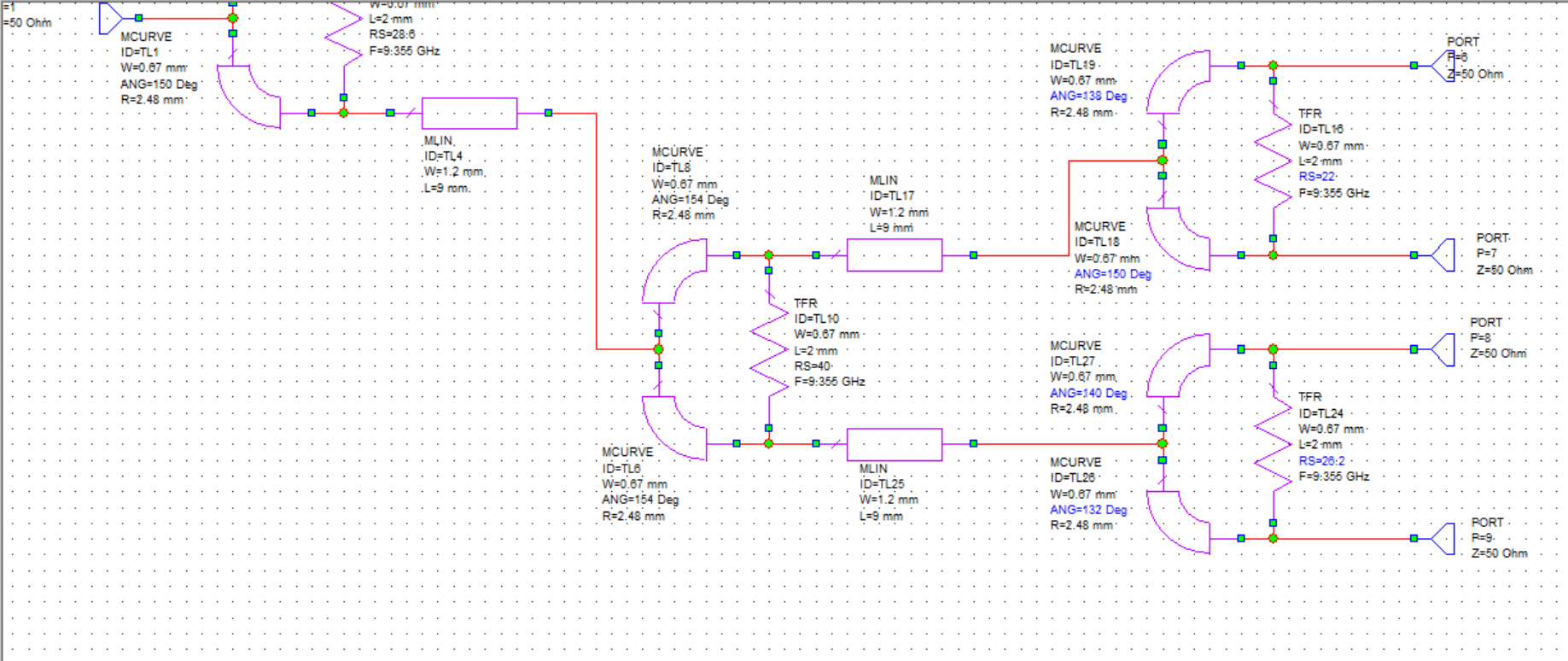Image resolution: width=1568 pixels, height=661 pixels.
Task: Click the blue ANG=140 Deg parameter
Action: (x=1089, y=393)
